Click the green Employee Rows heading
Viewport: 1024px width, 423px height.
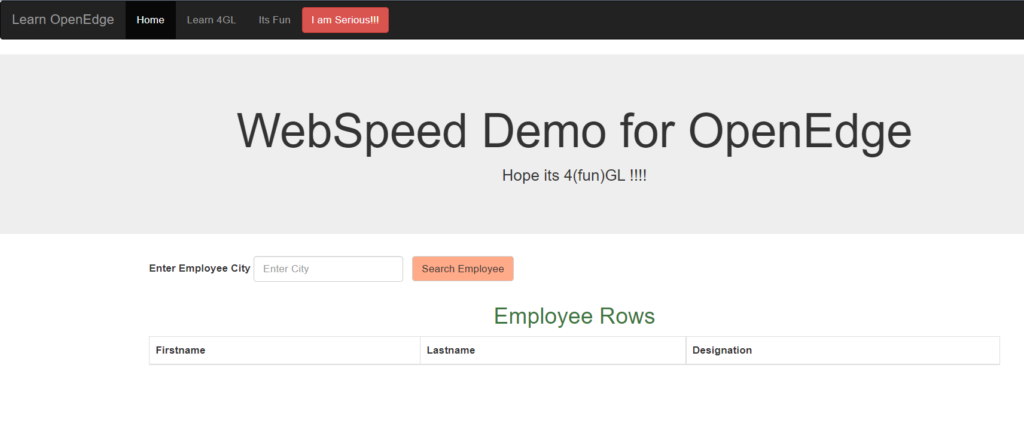pyautogui.click(x=574, y=316)
